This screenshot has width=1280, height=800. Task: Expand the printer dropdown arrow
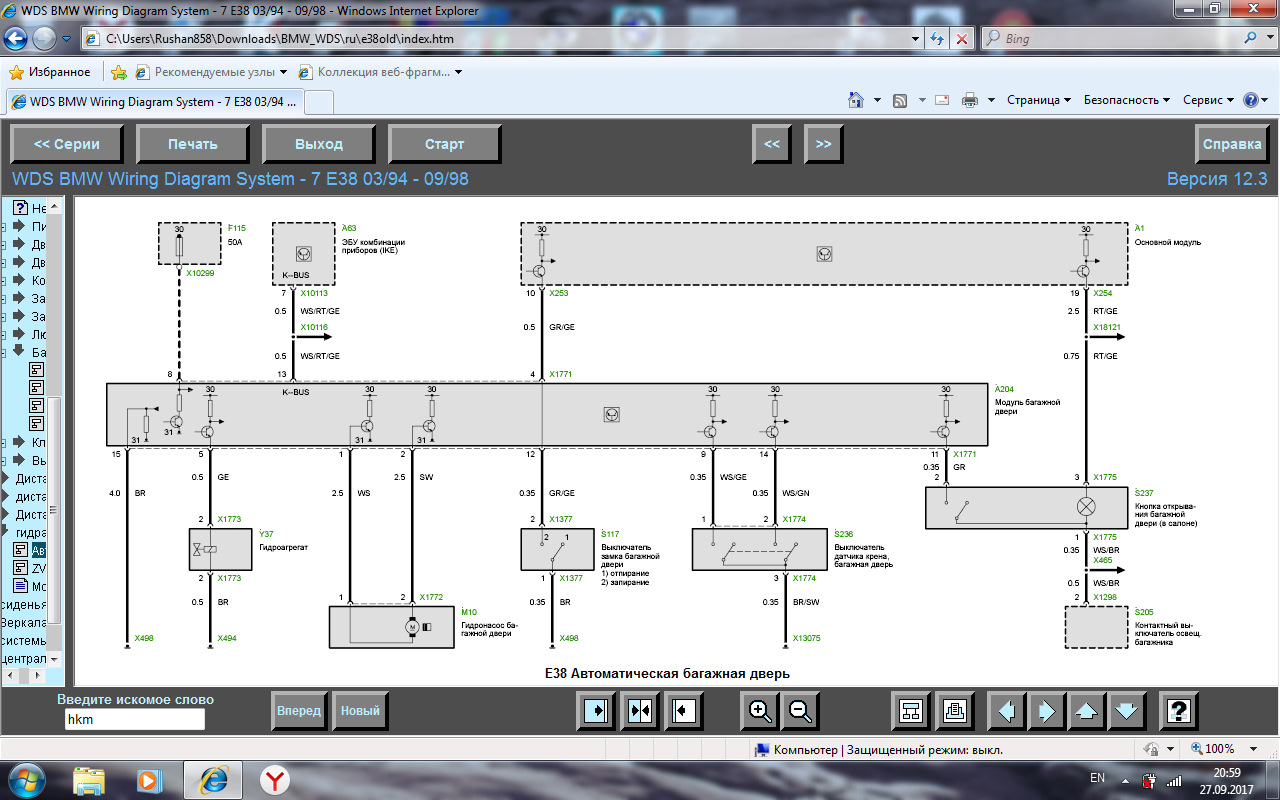991,100
